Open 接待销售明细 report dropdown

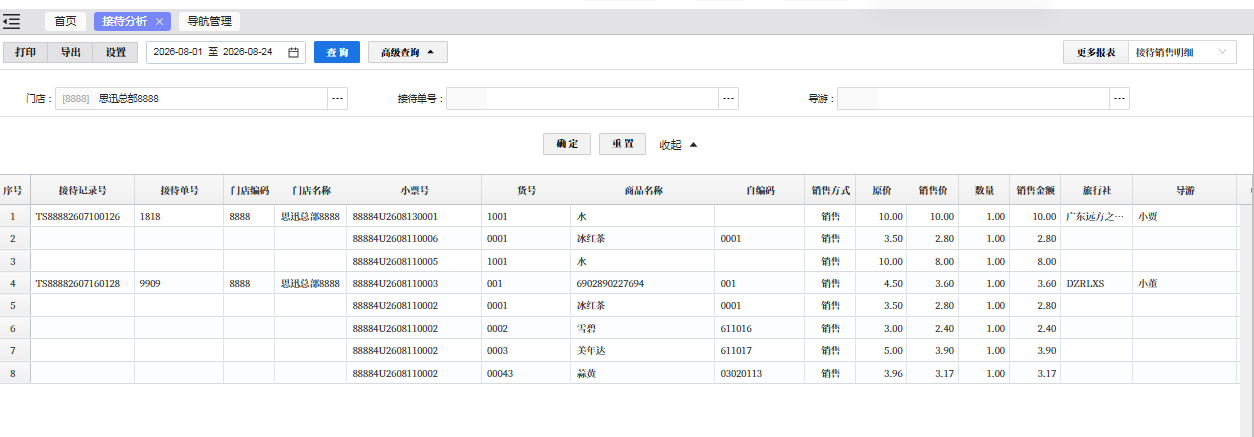(1182, 52)
